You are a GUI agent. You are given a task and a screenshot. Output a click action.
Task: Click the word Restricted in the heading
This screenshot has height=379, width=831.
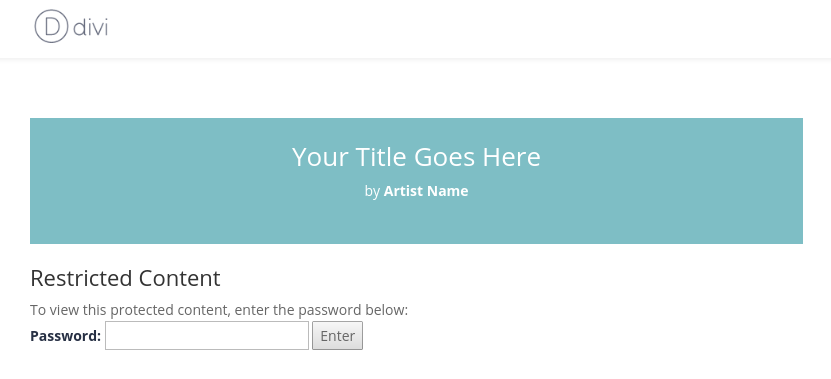coord(82,278)
